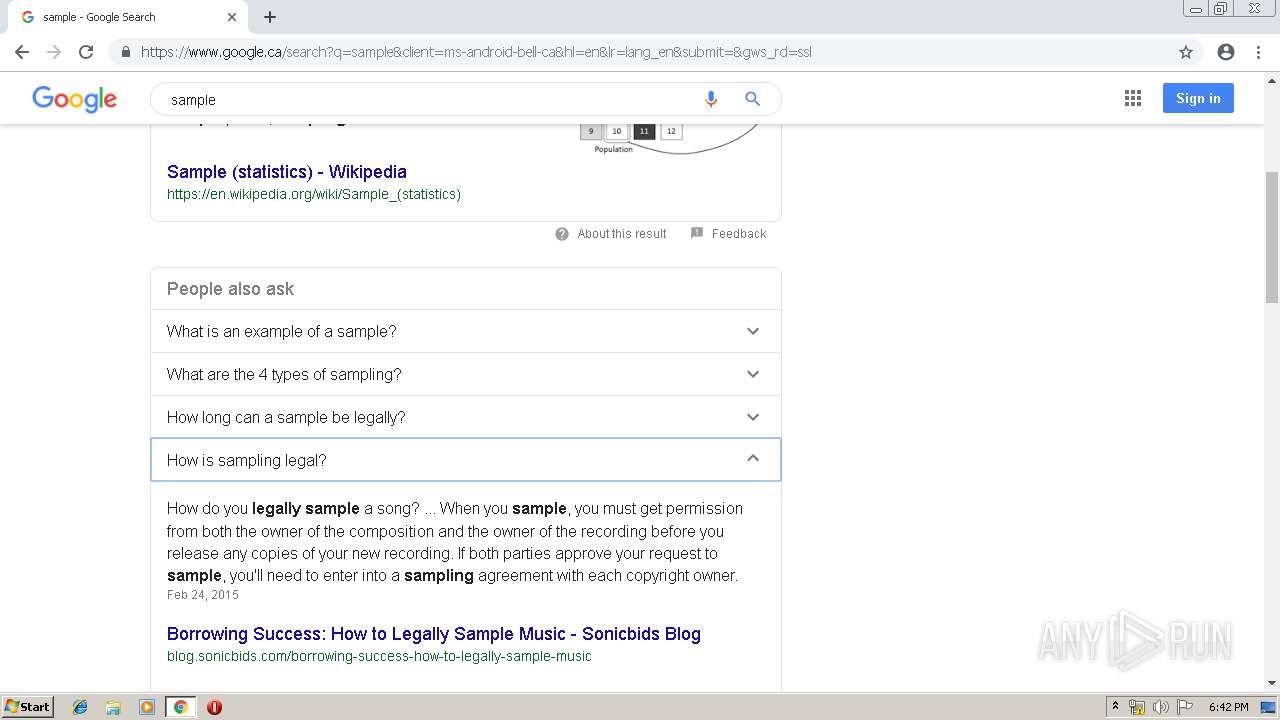Click the red stop taskbar icon
Screen dimensions: 1280x720
point(214,707)
